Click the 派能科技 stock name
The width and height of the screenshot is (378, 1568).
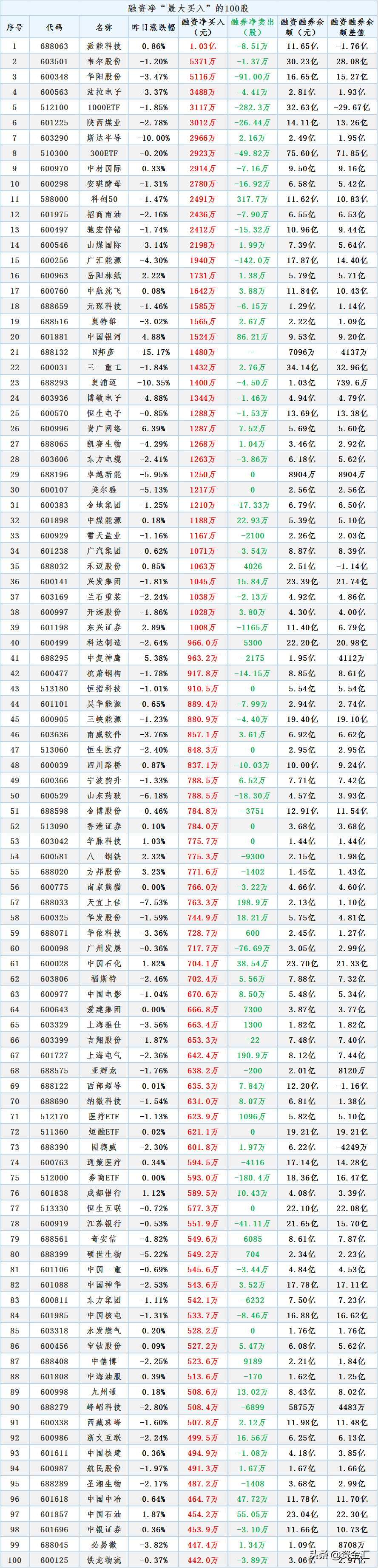(103, 46)
